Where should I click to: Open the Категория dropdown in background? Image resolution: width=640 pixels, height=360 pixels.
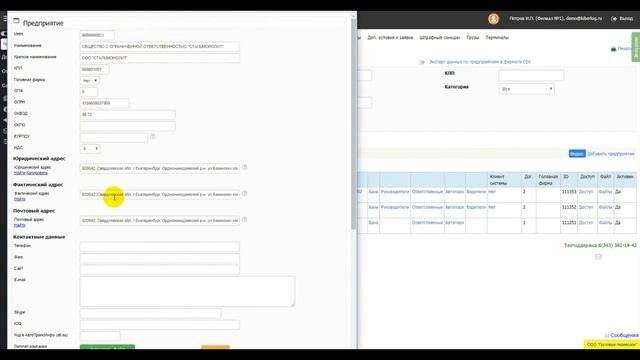click(x=527, y=89)
